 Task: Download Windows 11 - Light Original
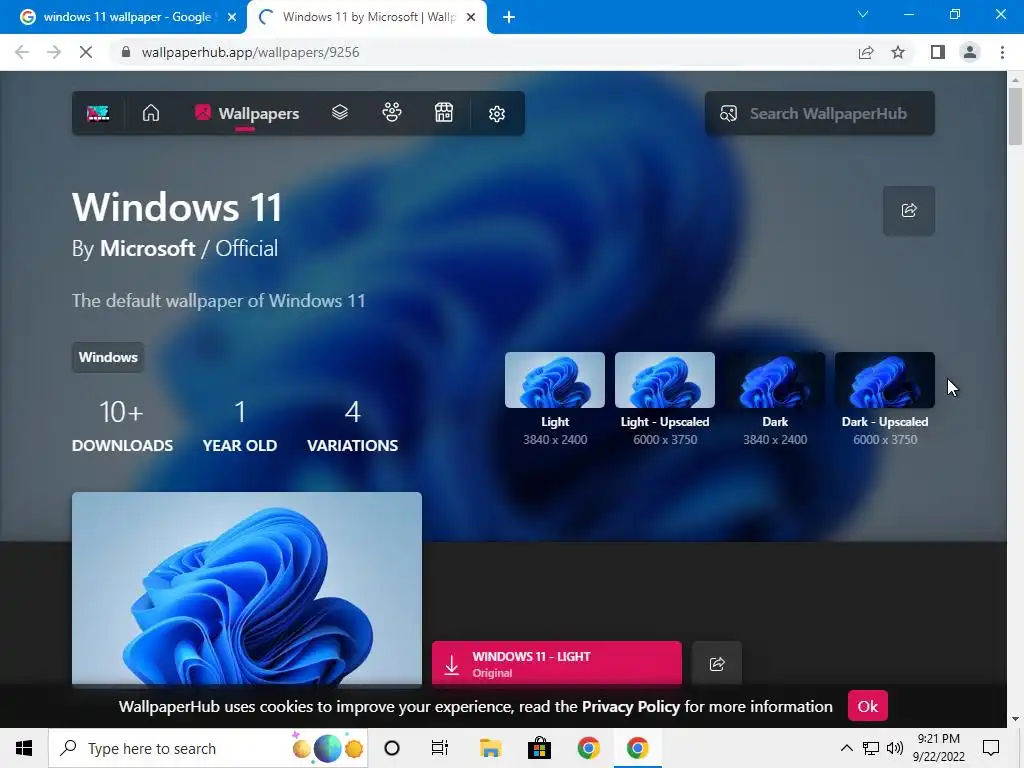[556, 664]
